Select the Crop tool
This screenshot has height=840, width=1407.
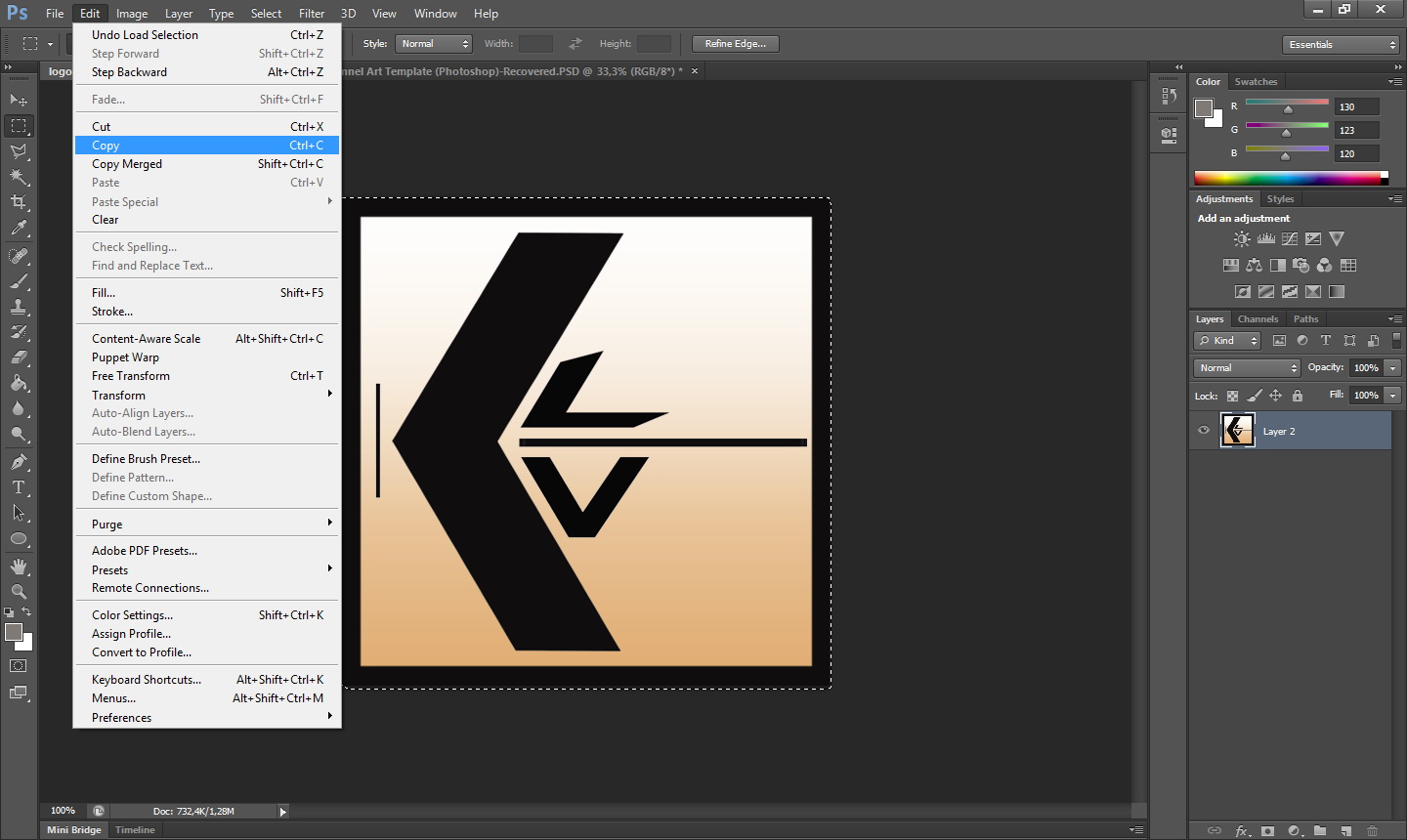coord(19,202)
